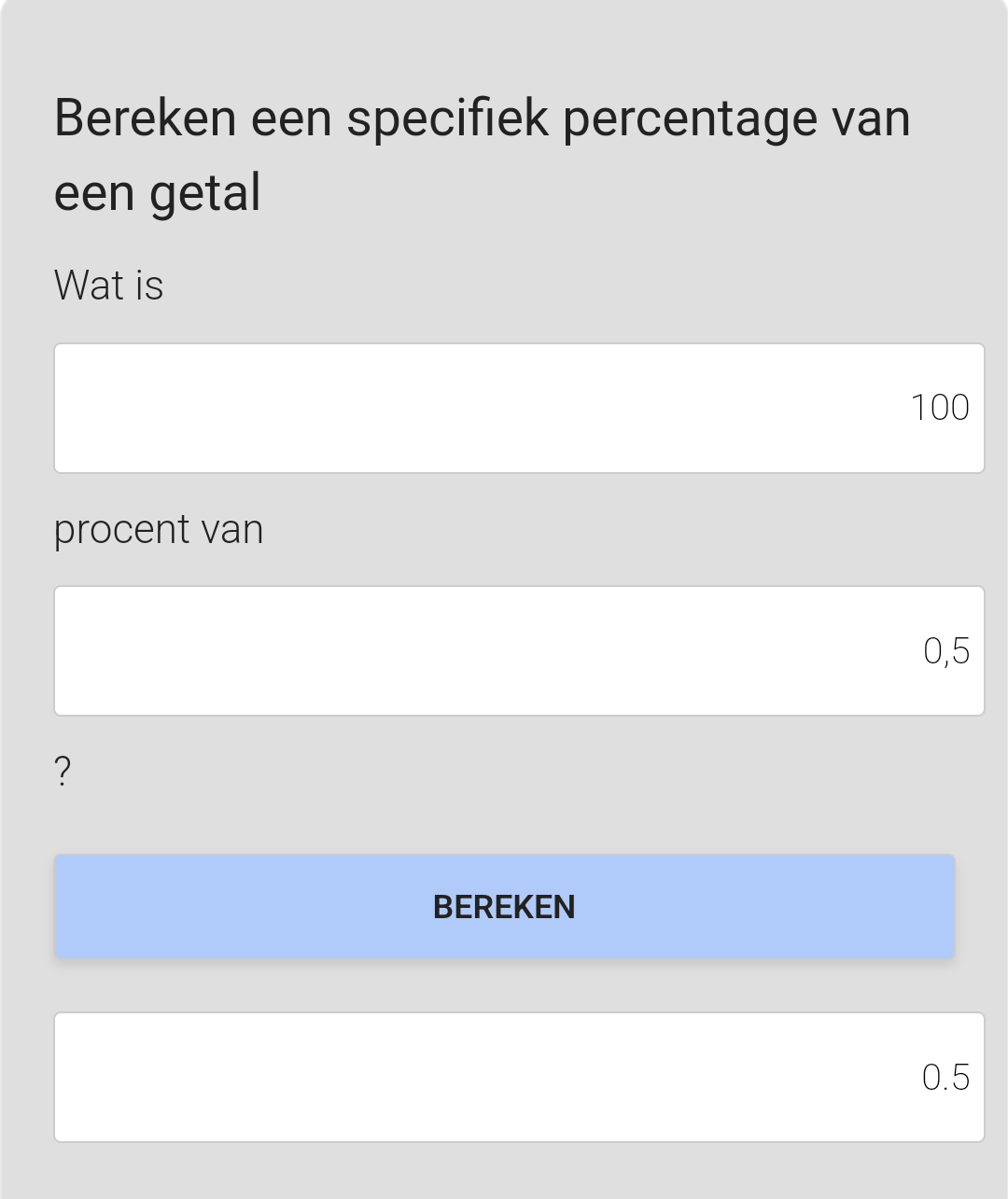Viewport: 1008px width, 1199px height.
Task: Click the BEREKEN button
Action: coord(504,907)
